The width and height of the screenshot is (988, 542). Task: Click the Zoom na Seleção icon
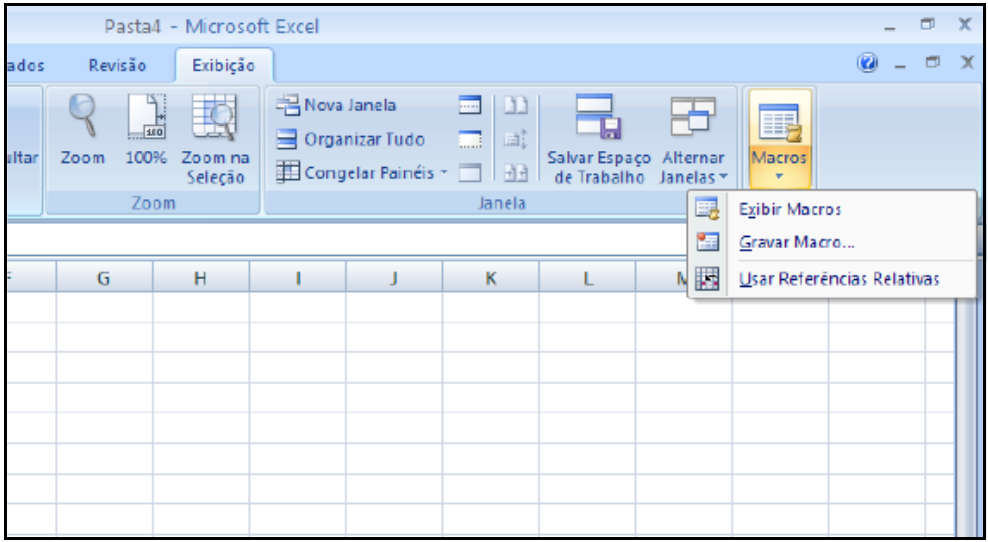215,130
